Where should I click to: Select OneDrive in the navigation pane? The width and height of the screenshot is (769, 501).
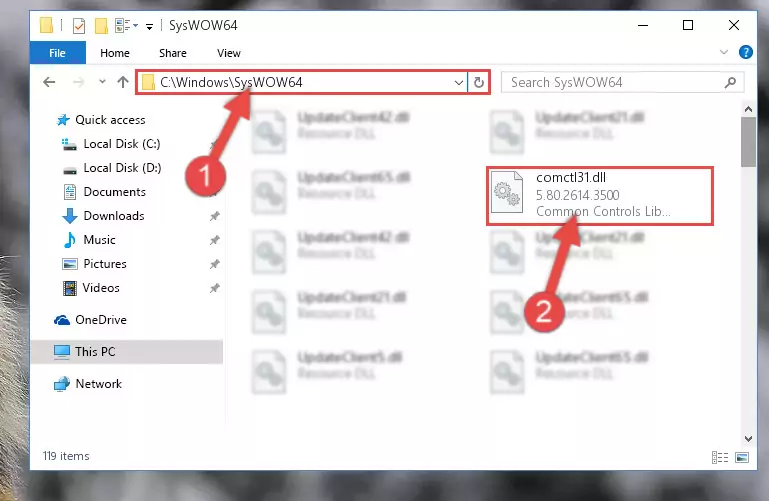pyautogui.click(x=90, y=320)
